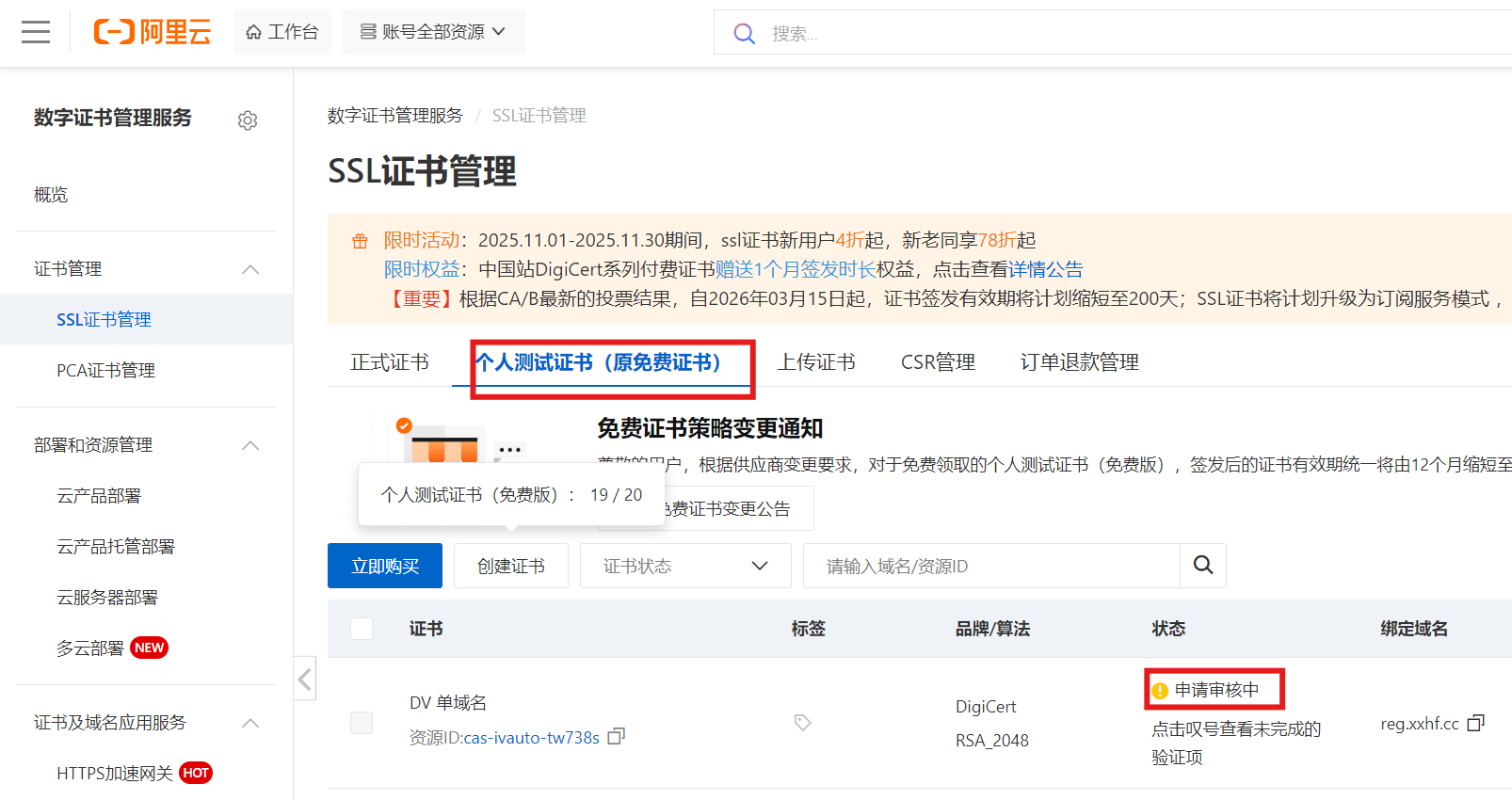Click the search button beside the domain field

pos(1203,566)
